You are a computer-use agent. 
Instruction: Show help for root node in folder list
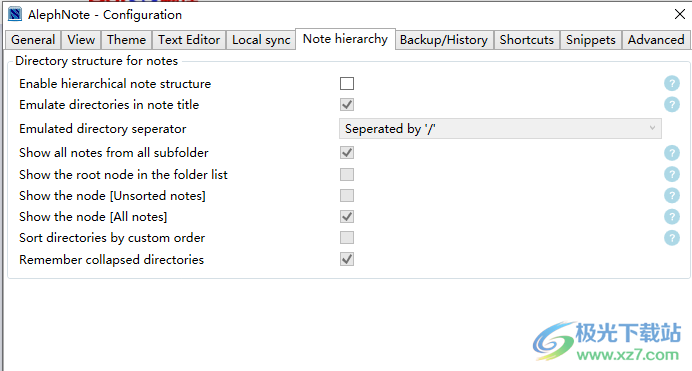pyautogui.click(x=672, y=174)
